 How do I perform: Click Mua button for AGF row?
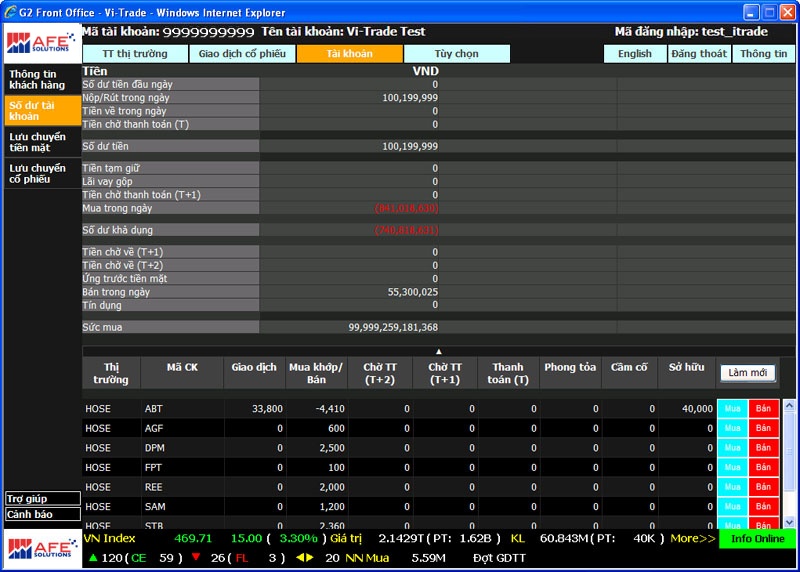tap(733, 428)
